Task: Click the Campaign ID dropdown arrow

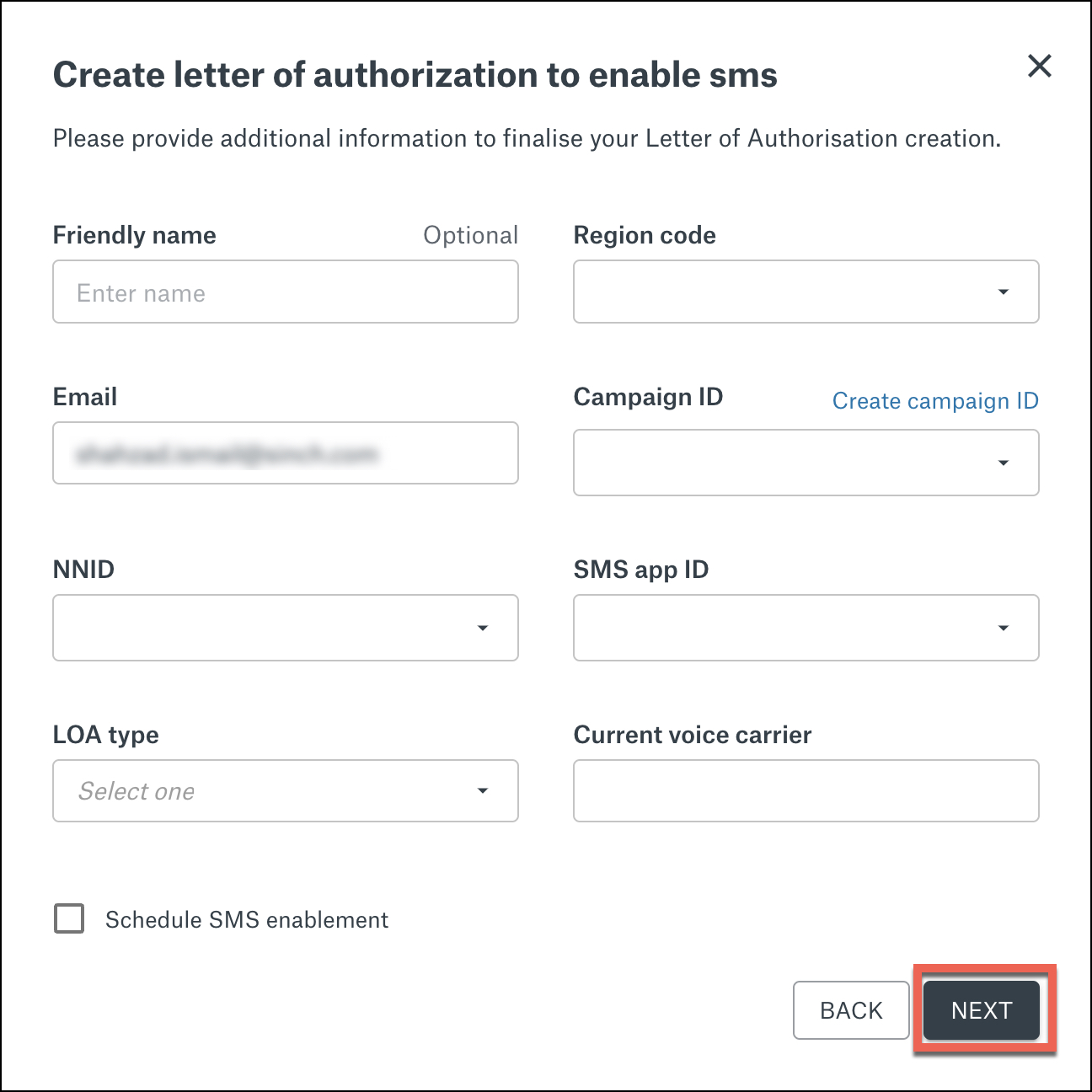Action: tap(1003, 463)
